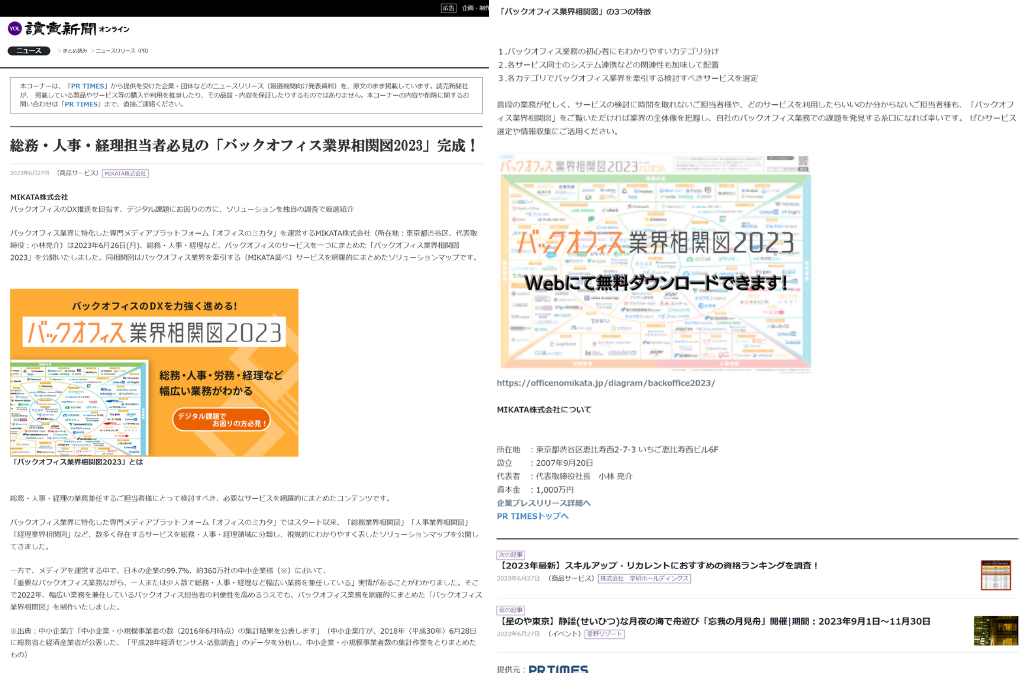Click the 次の記事 label
The image size is (1024, 673).
click(511, 555)
